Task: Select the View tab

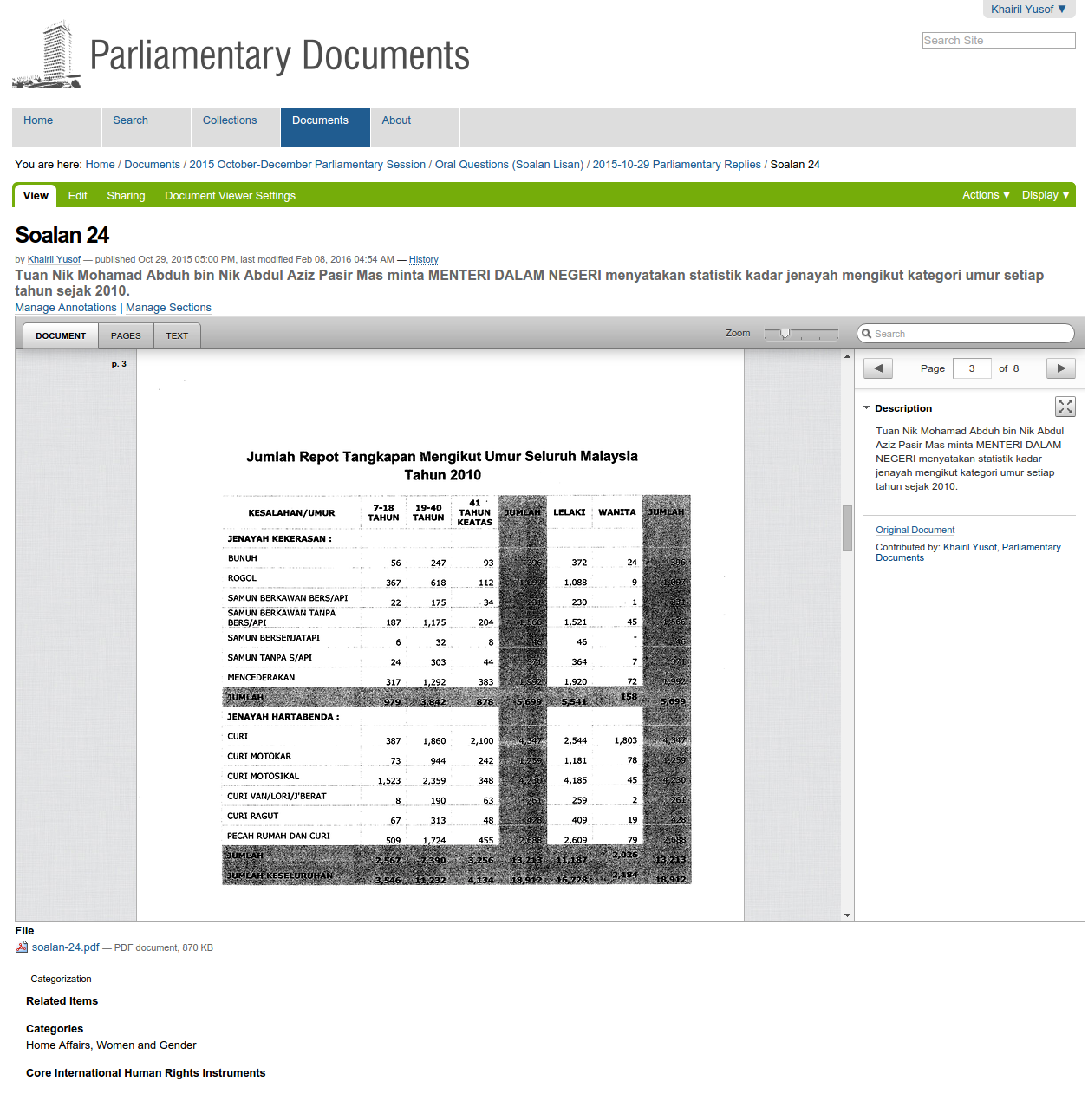Action: (36, 196)
